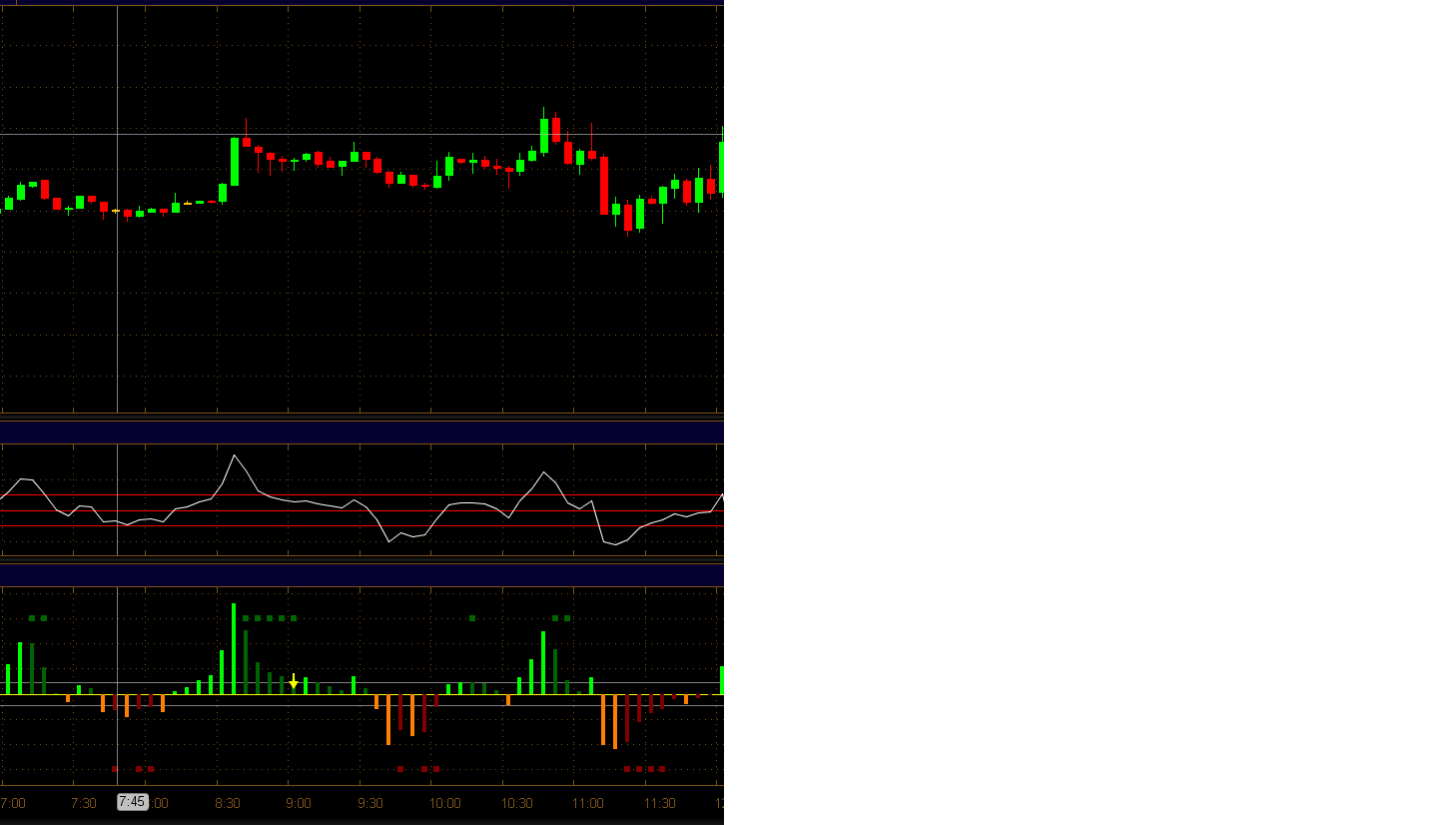The width and height of the screenshot is (1456, 825).
Task: Click the yellow down-arrow marker in the histogram
Action: coord(294,682)
